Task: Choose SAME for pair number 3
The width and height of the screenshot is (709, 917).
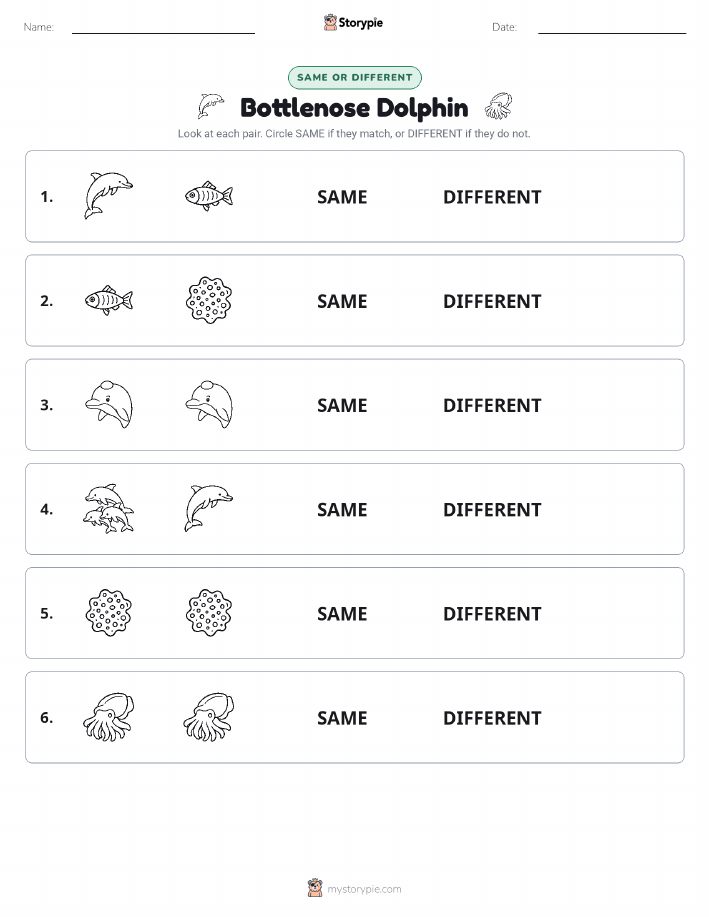Action: 342,405
